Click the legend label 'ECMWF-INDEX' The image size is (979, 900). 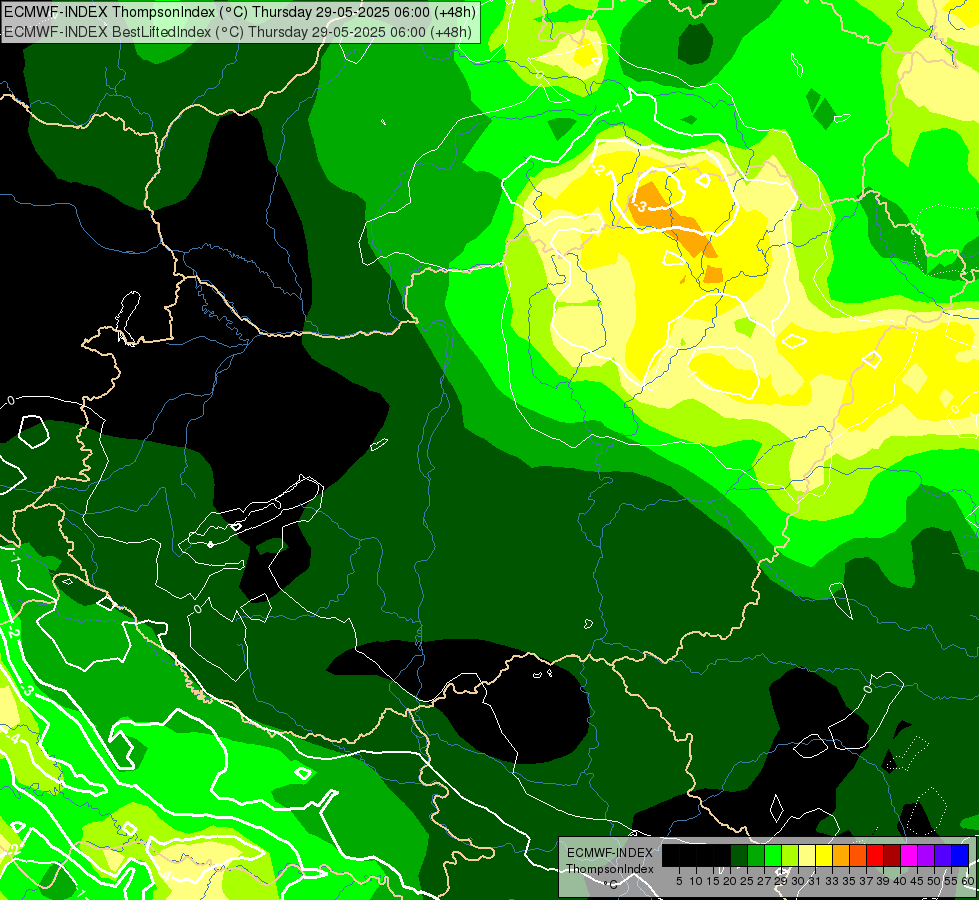[610, 853]
